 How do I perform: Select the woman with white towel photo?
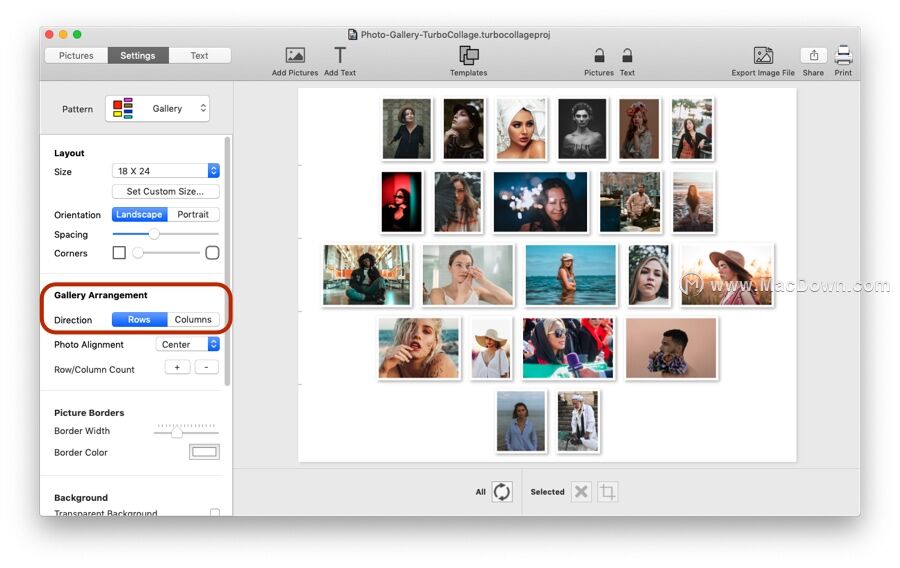click(x=521, y=129)
